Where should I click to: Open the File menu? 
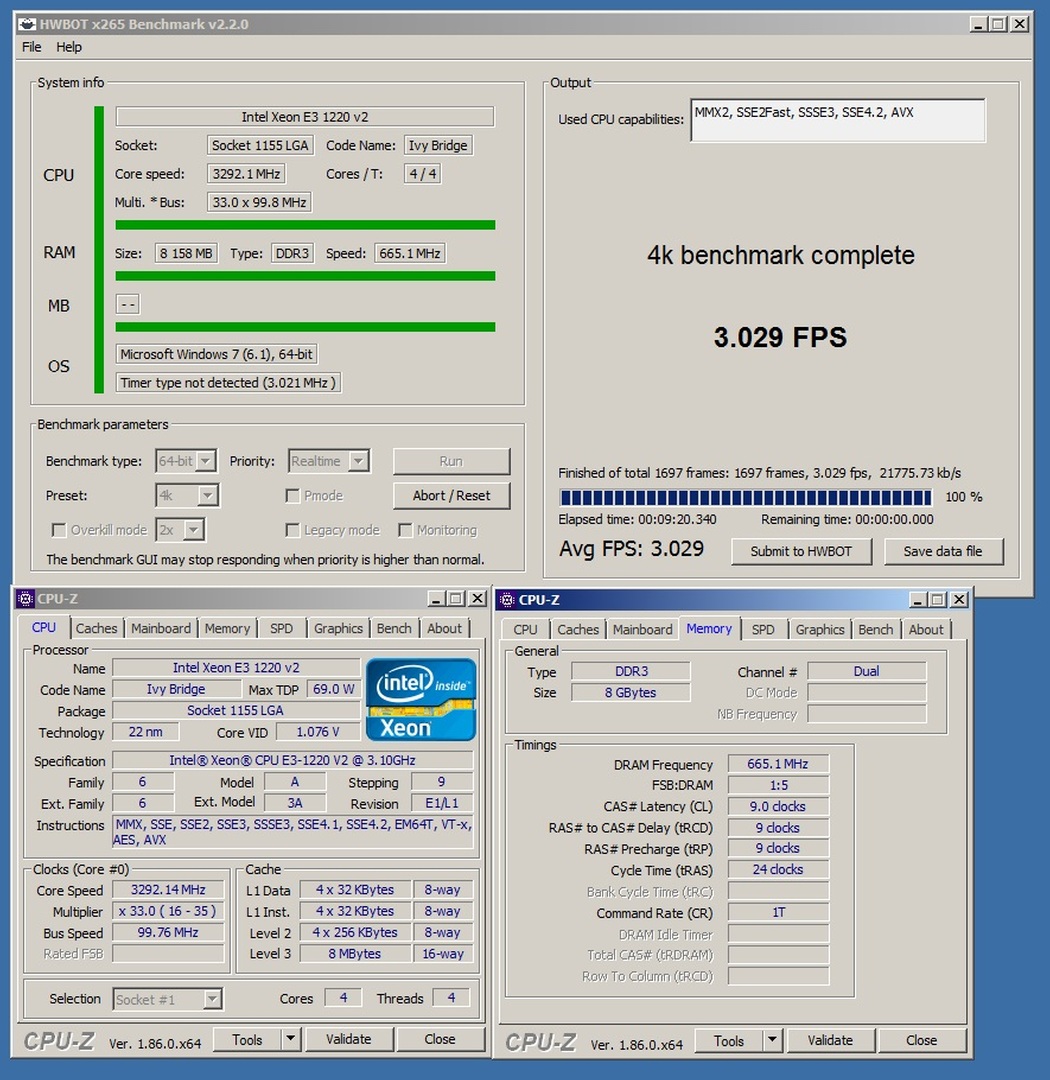point(32,47)
